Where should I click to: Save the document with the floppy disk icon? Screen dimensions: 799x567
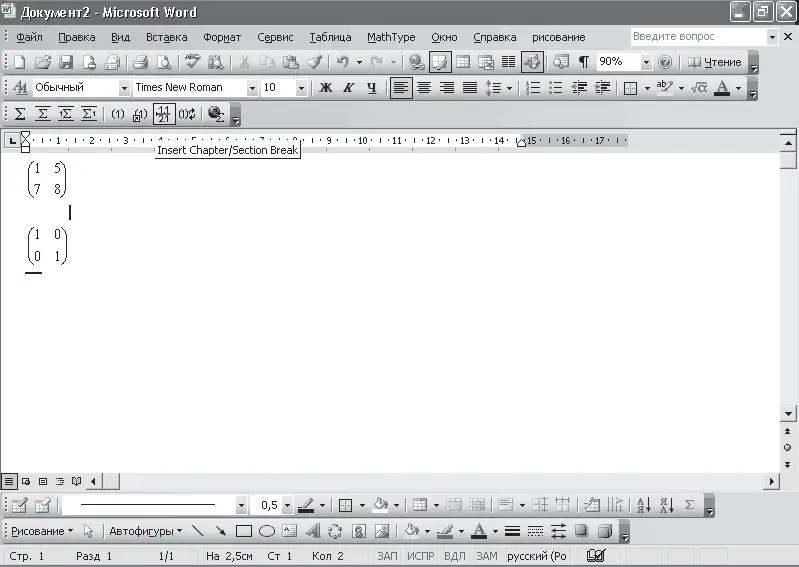point(66,62)
